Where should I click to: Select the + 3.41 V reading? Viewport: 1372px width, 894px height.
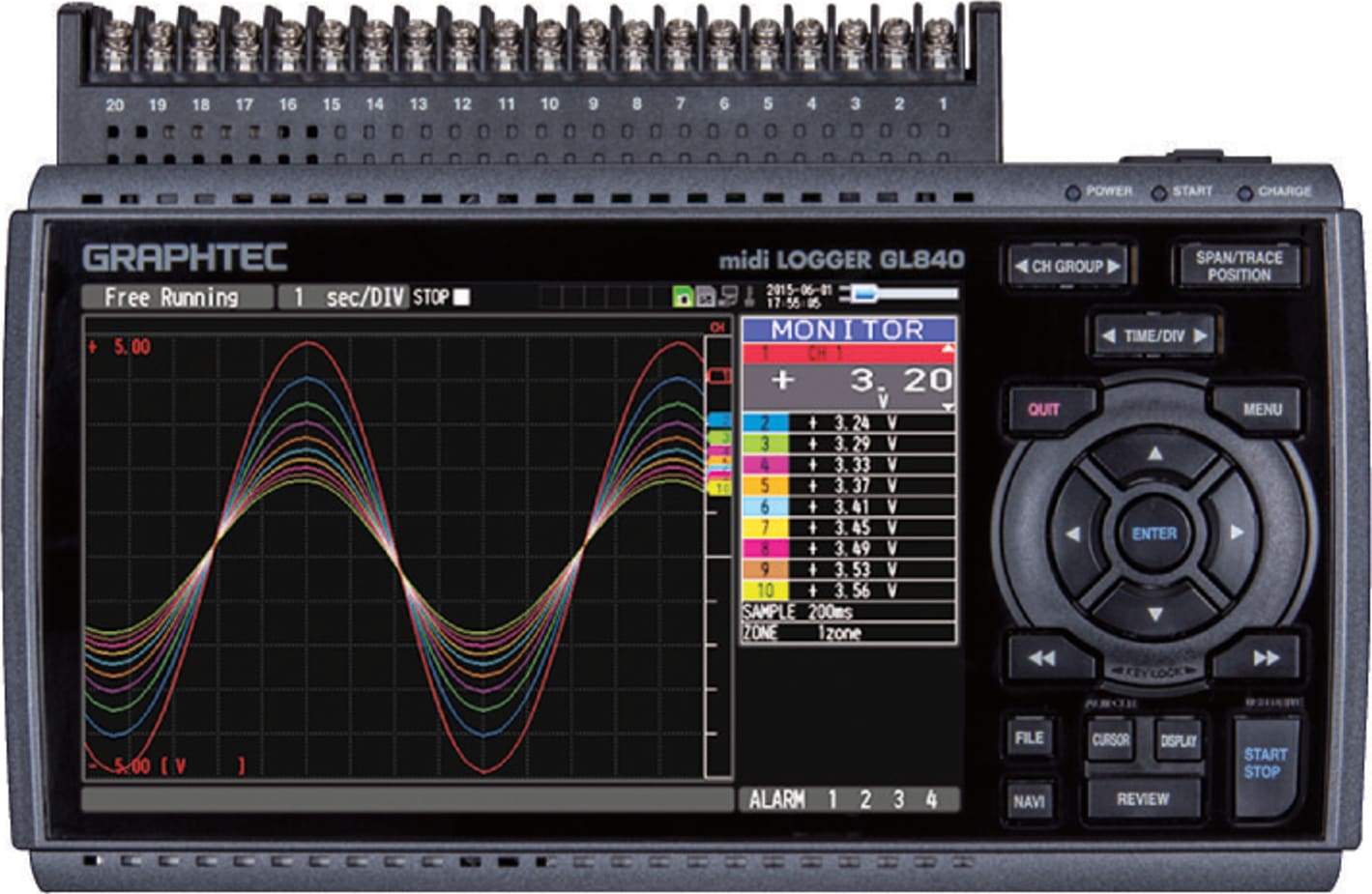(x=853, y=506)
